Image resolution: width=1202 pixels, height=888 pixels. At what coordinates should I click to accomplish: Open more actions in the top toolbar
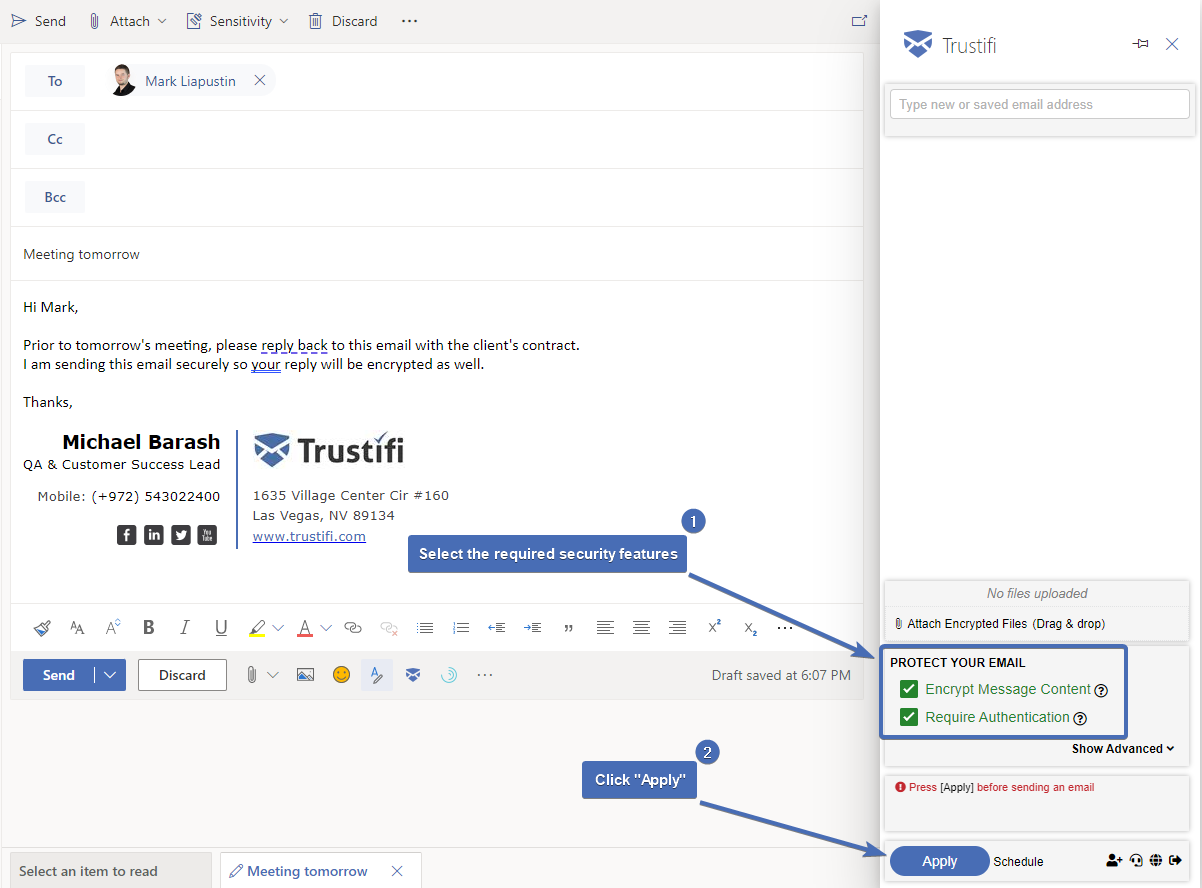[x=409, y=20]
